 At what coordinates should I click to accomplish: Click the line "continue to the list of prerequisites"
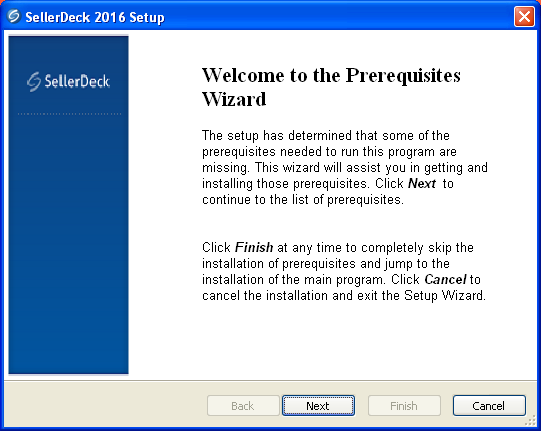coord(303,200)
